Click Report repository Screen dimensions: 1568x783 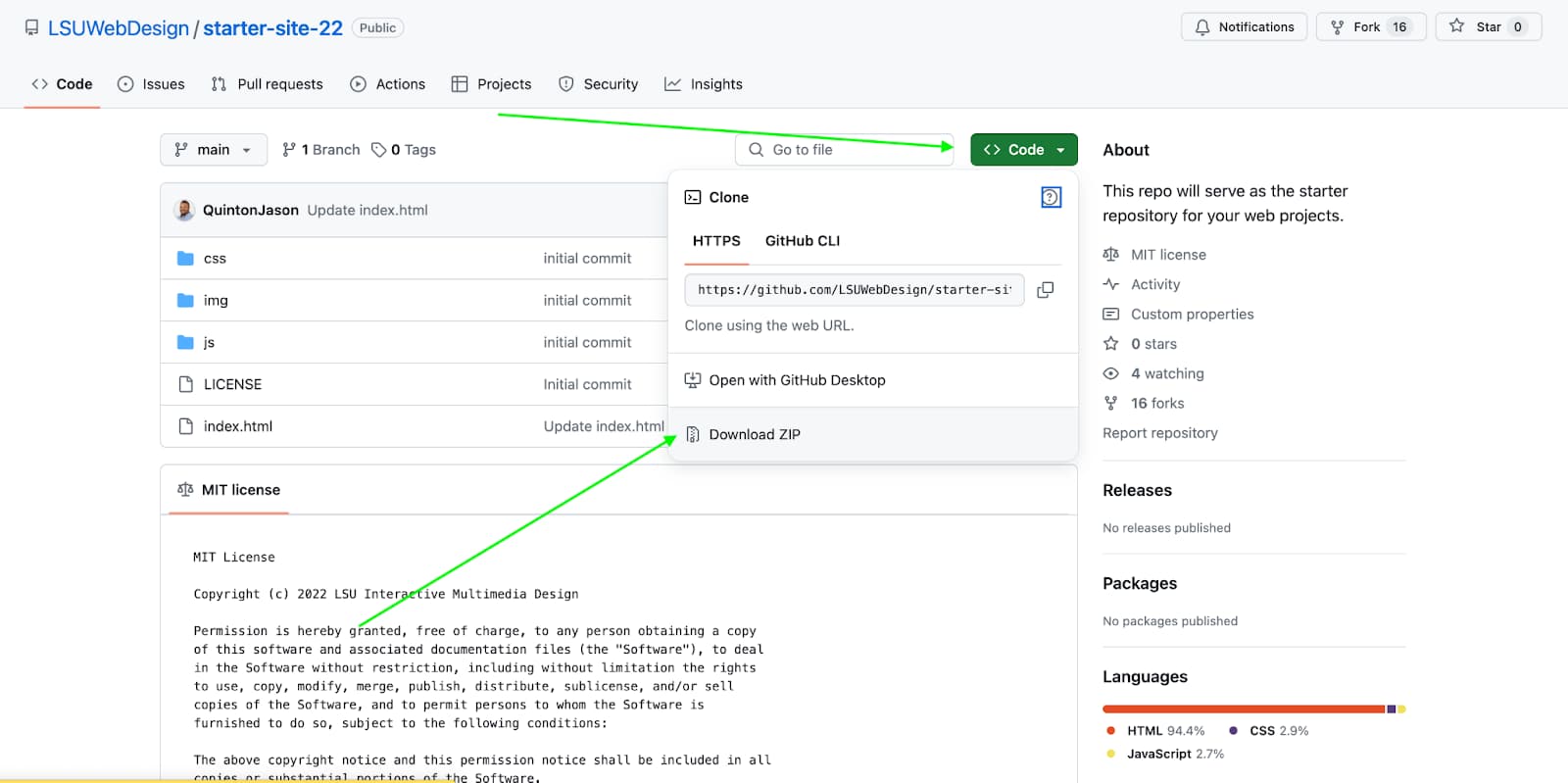(1160, 433)
